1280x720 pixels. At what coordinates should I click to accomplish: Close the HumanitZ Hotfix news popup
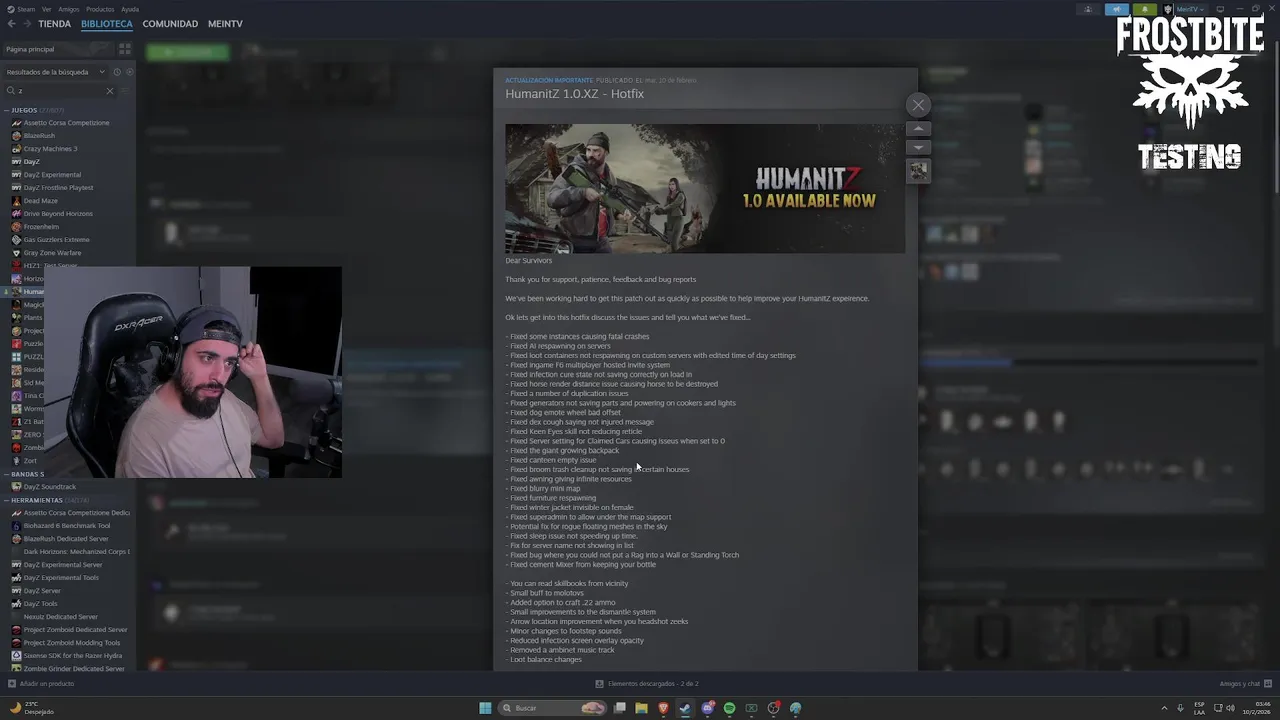pos(918,105)
